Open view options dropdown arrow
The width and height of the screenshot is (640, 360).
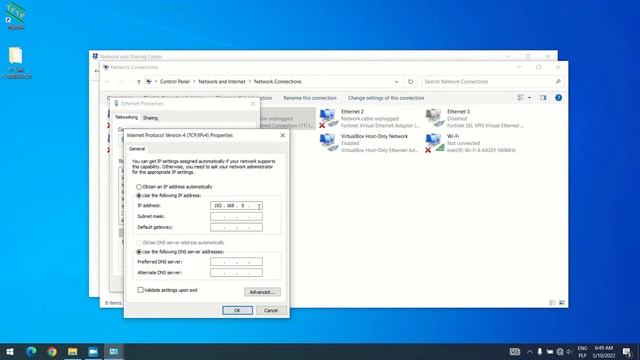tap(529, 98)
